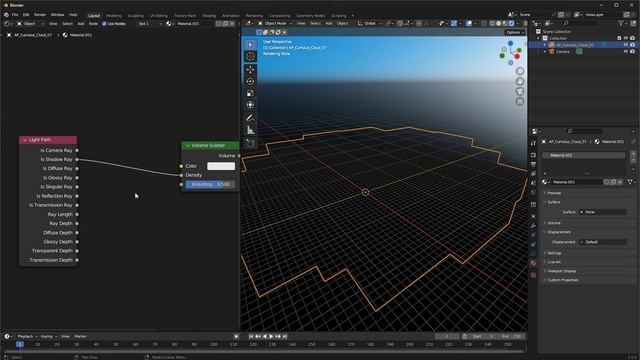
Task: Play the animation forward
Action: point(271,336)
